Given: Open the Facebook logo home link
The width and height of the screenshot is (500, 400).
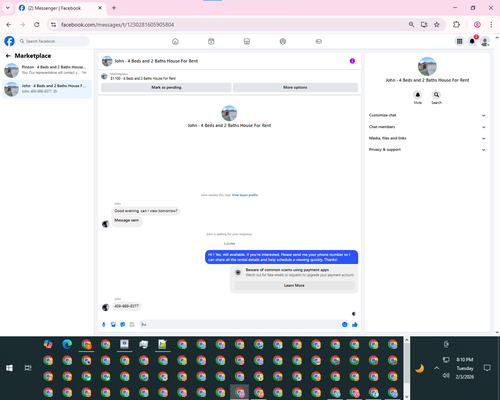Looking at the screenshot, I should tap(9, 41).
